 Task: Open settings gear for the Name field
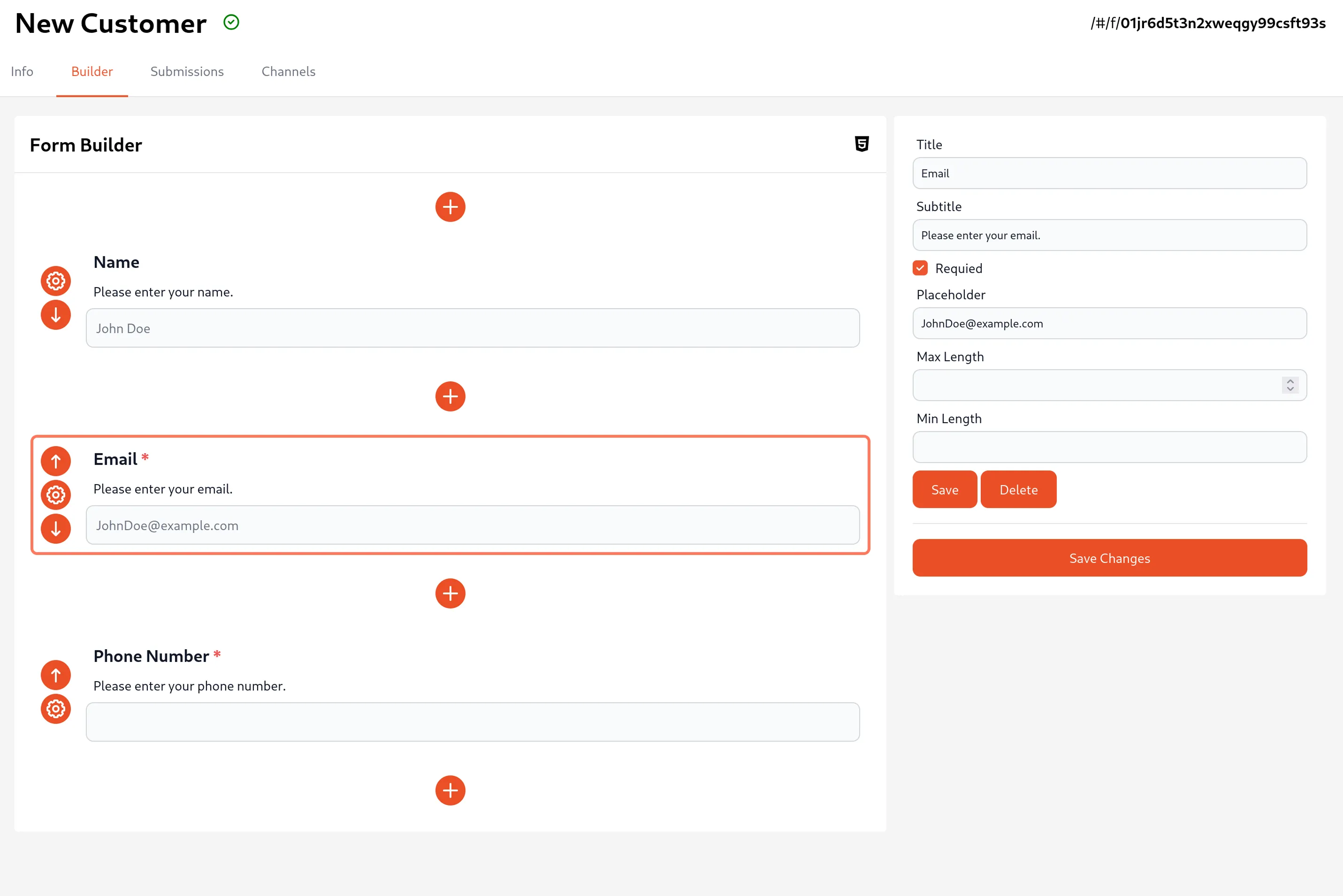pos(55,281)
